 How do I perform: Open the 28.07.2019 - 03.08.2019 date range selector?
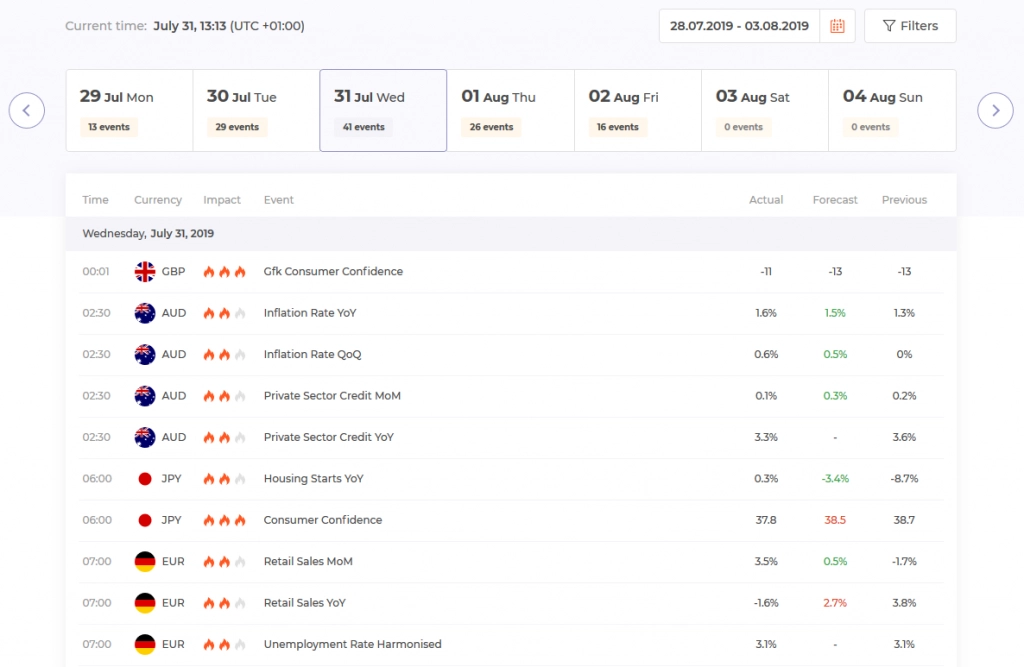click(740, 25)
